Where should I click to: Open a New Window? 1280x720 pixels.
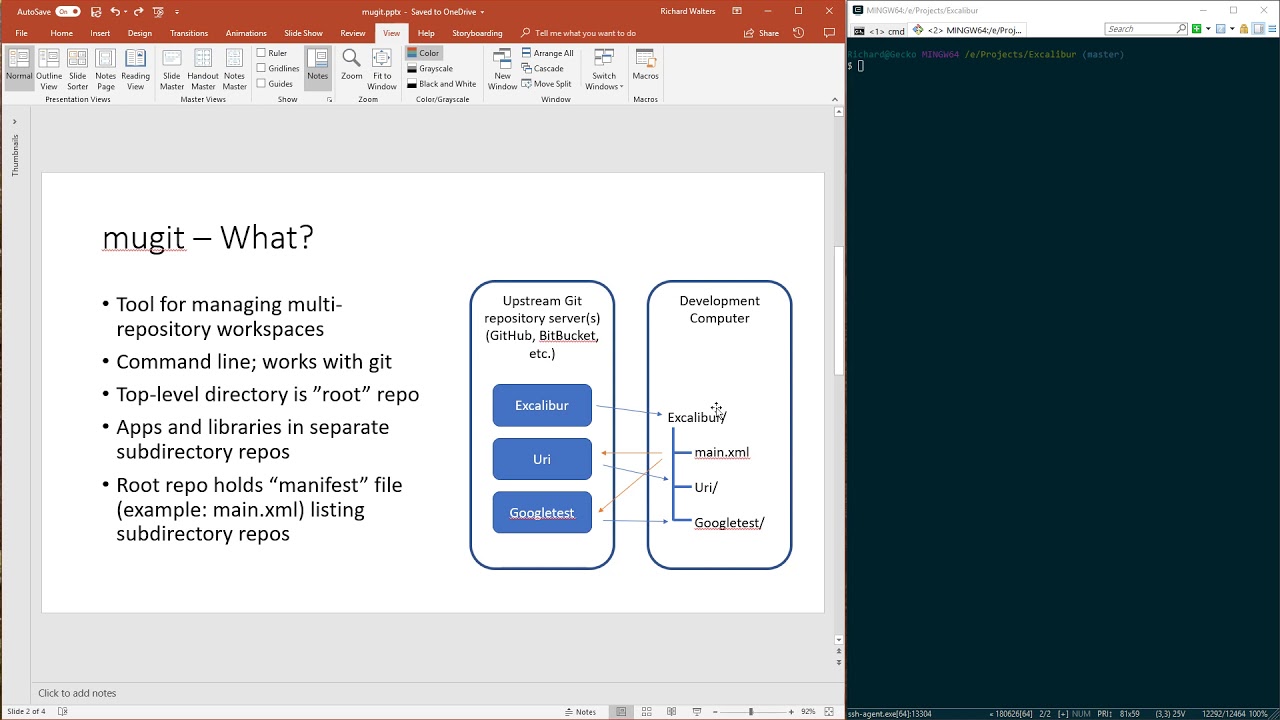coord(502,68)
